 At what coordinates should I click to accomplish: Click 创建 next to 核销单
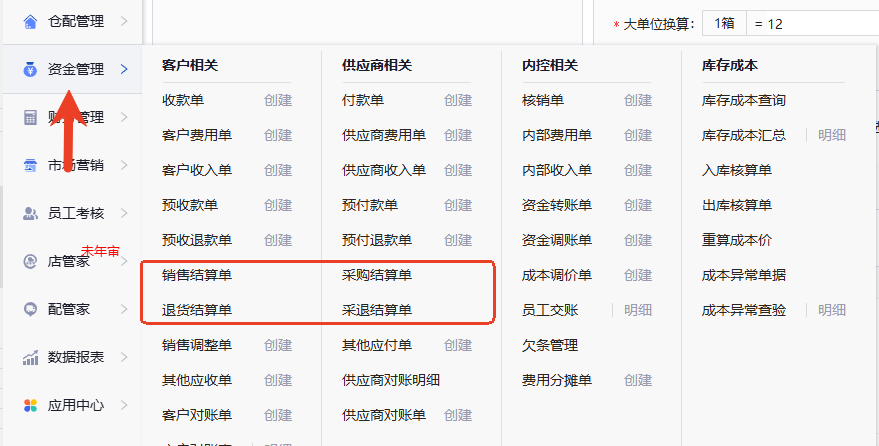tap(638, 100)
